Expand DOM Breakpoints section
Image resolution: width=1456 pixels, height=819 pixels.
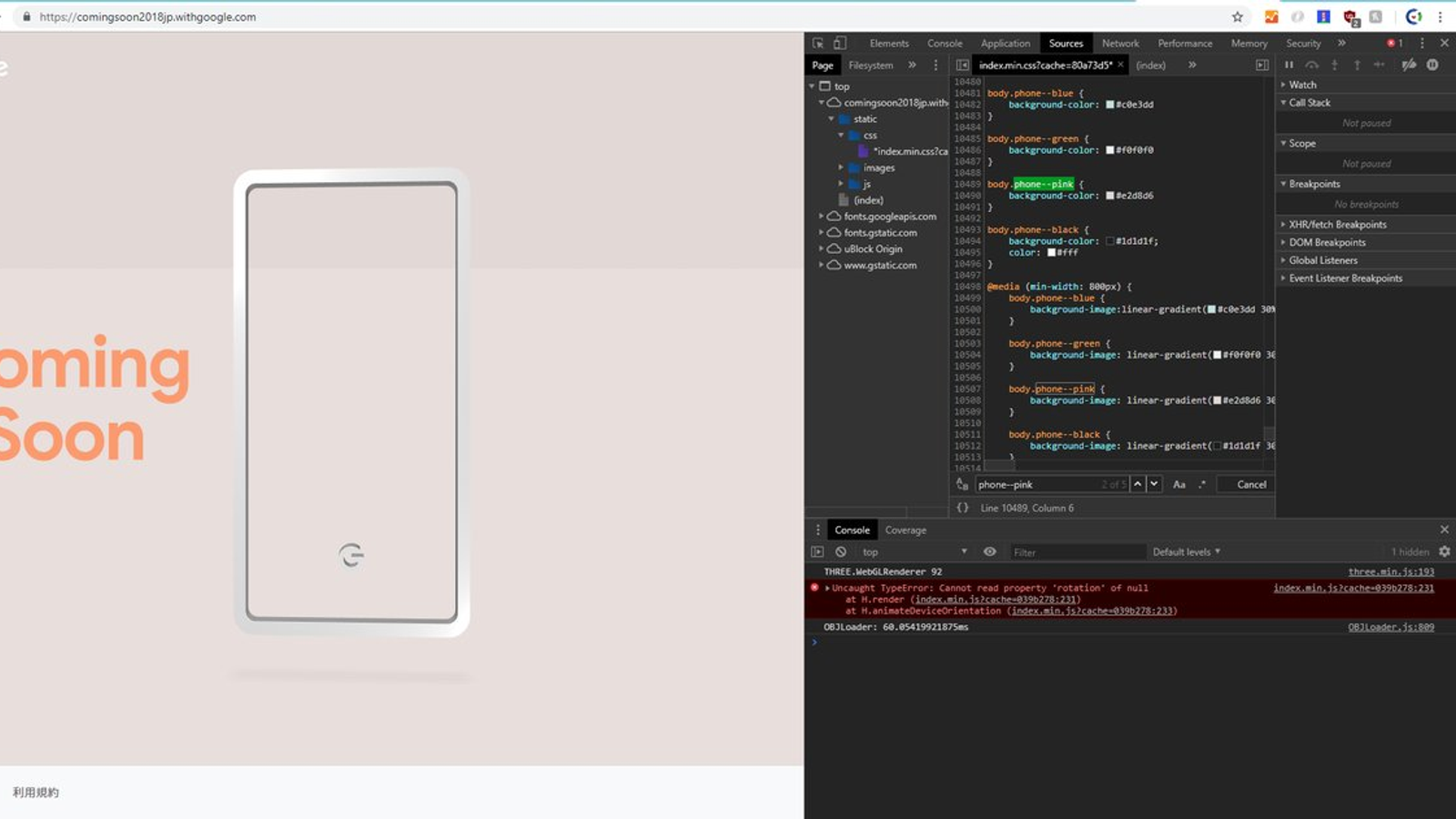[x=1366, y=242]
